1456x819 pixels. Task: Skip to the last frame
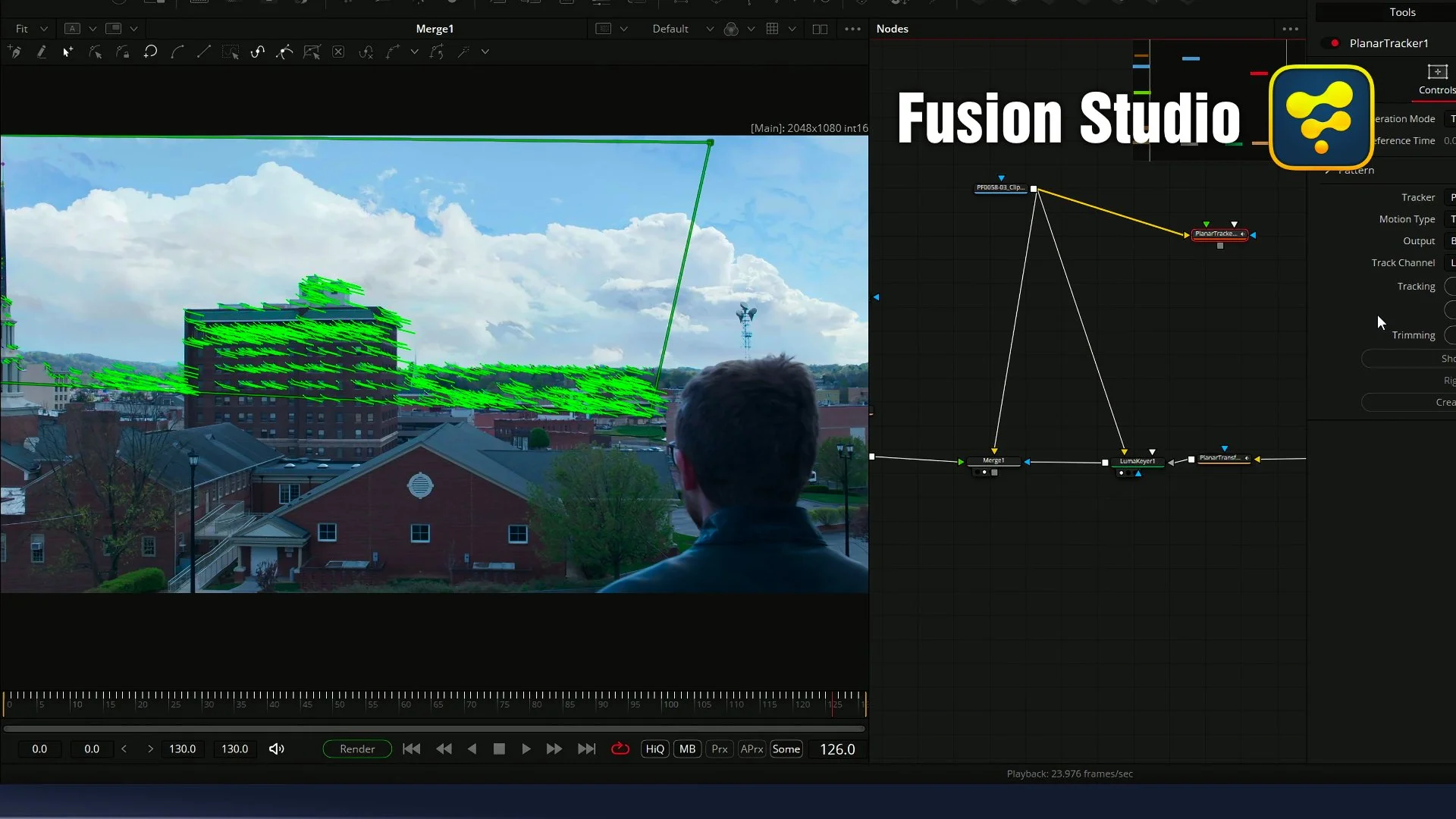tap(587, 749)
